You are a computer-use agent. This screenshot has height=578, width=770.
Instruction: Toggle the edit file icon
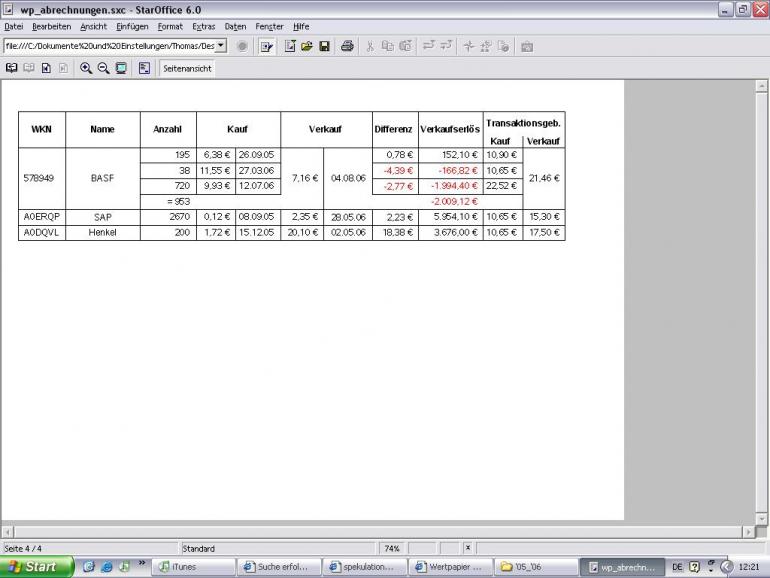267,47
